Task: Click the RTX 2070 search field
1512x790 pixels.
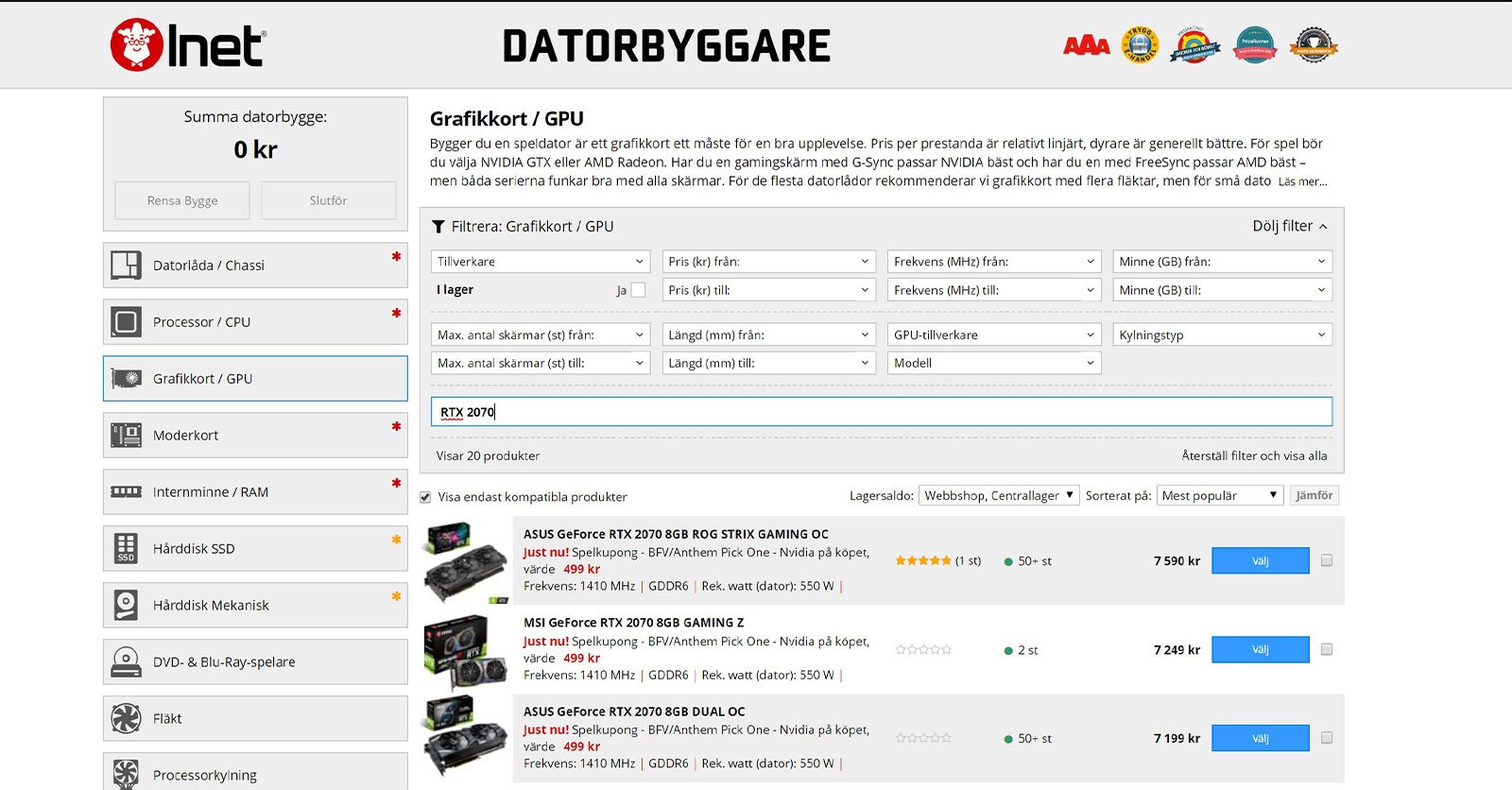Action: point(882,412)
